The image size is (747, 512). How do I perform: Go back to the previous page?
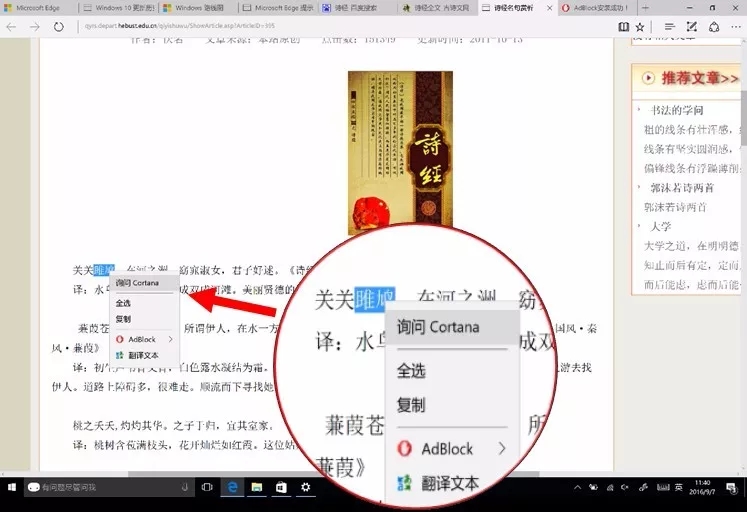coord(11,27)
